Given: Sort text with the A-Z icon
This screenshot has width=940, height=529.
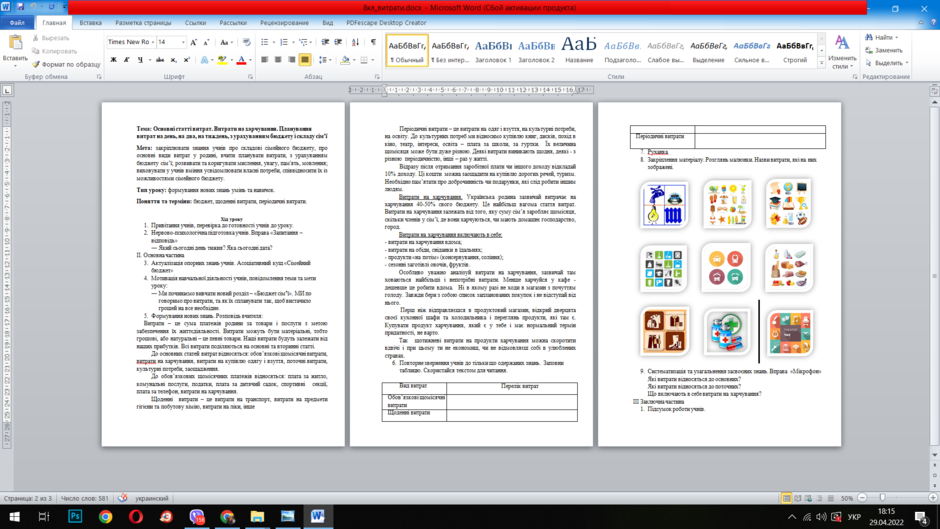Looking at the screenshot, I should tap(355, 42).
